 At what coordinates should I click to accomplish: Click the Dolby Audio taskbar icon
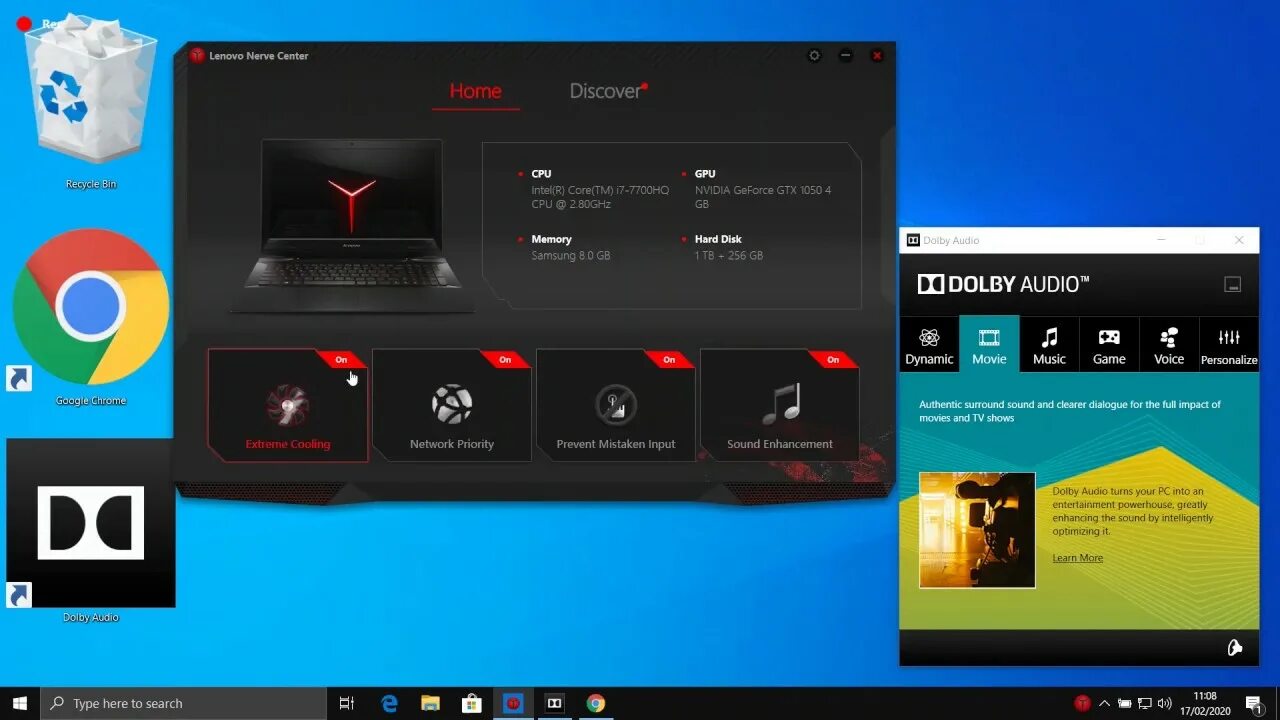click(554, 703)
